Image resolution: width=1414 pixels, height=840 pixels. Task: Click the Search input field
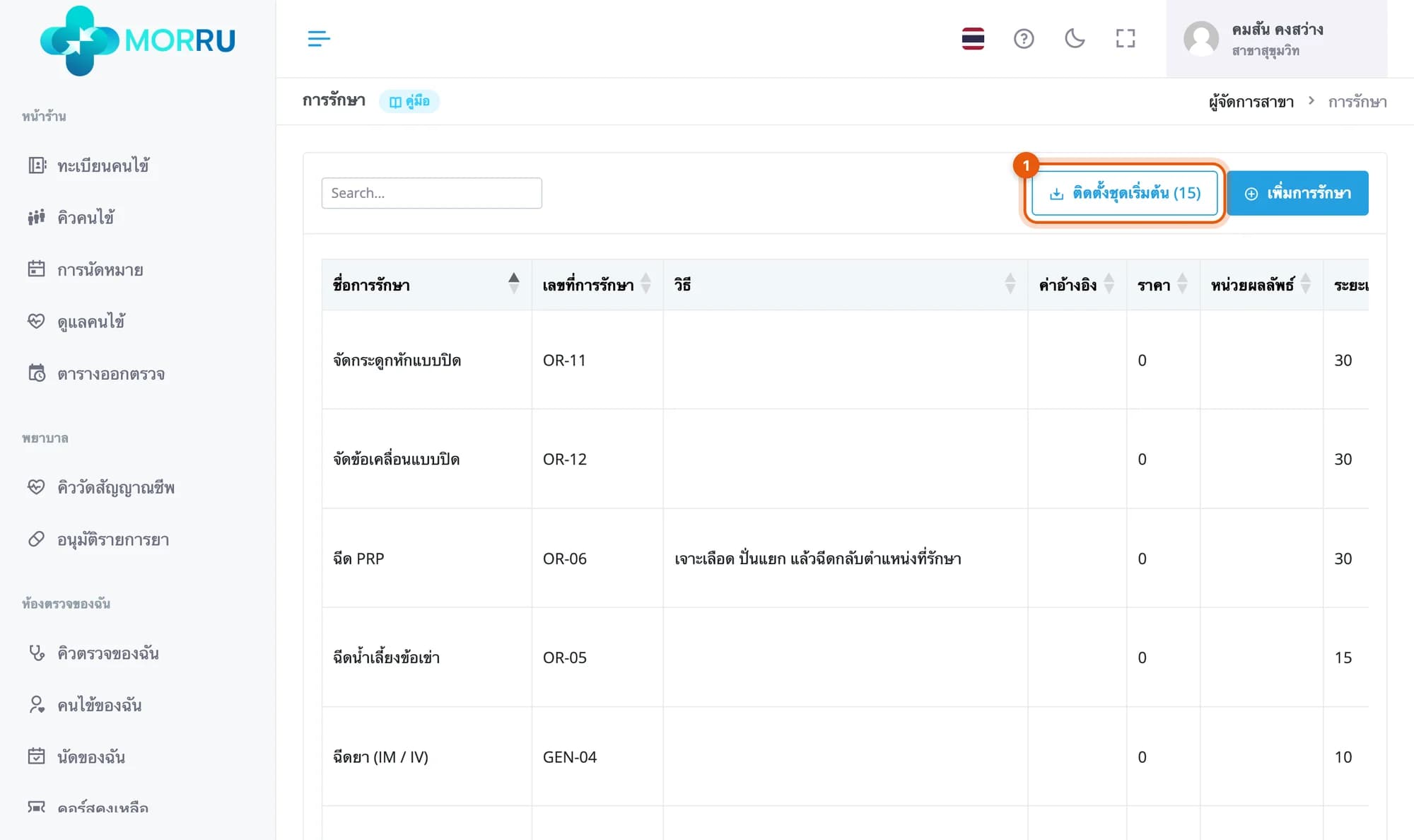point(431,193)
